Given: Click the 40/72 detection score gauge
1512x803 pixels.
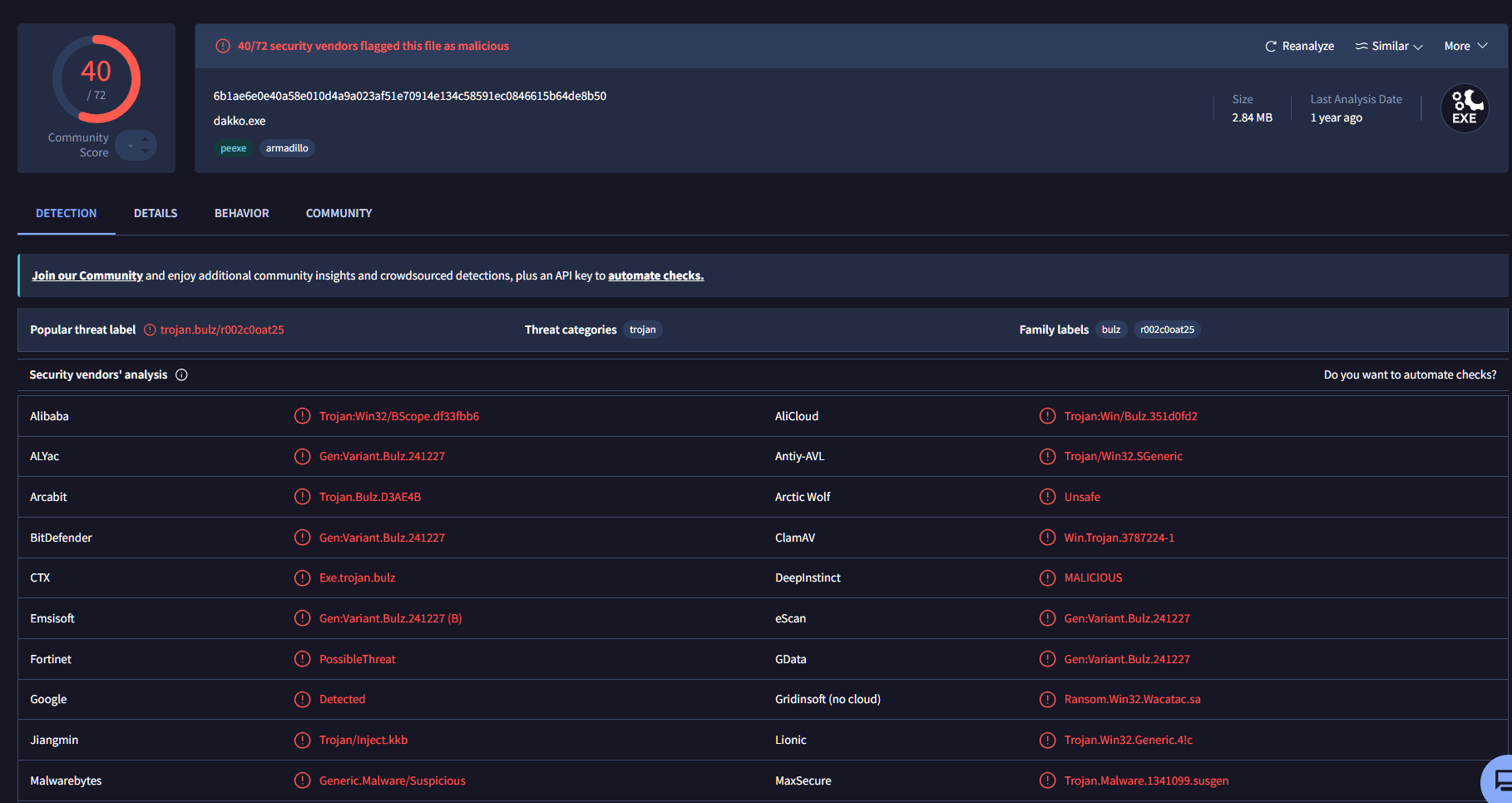Looking at the screenshot, I should pyautogui.click(x=96, y=80).
